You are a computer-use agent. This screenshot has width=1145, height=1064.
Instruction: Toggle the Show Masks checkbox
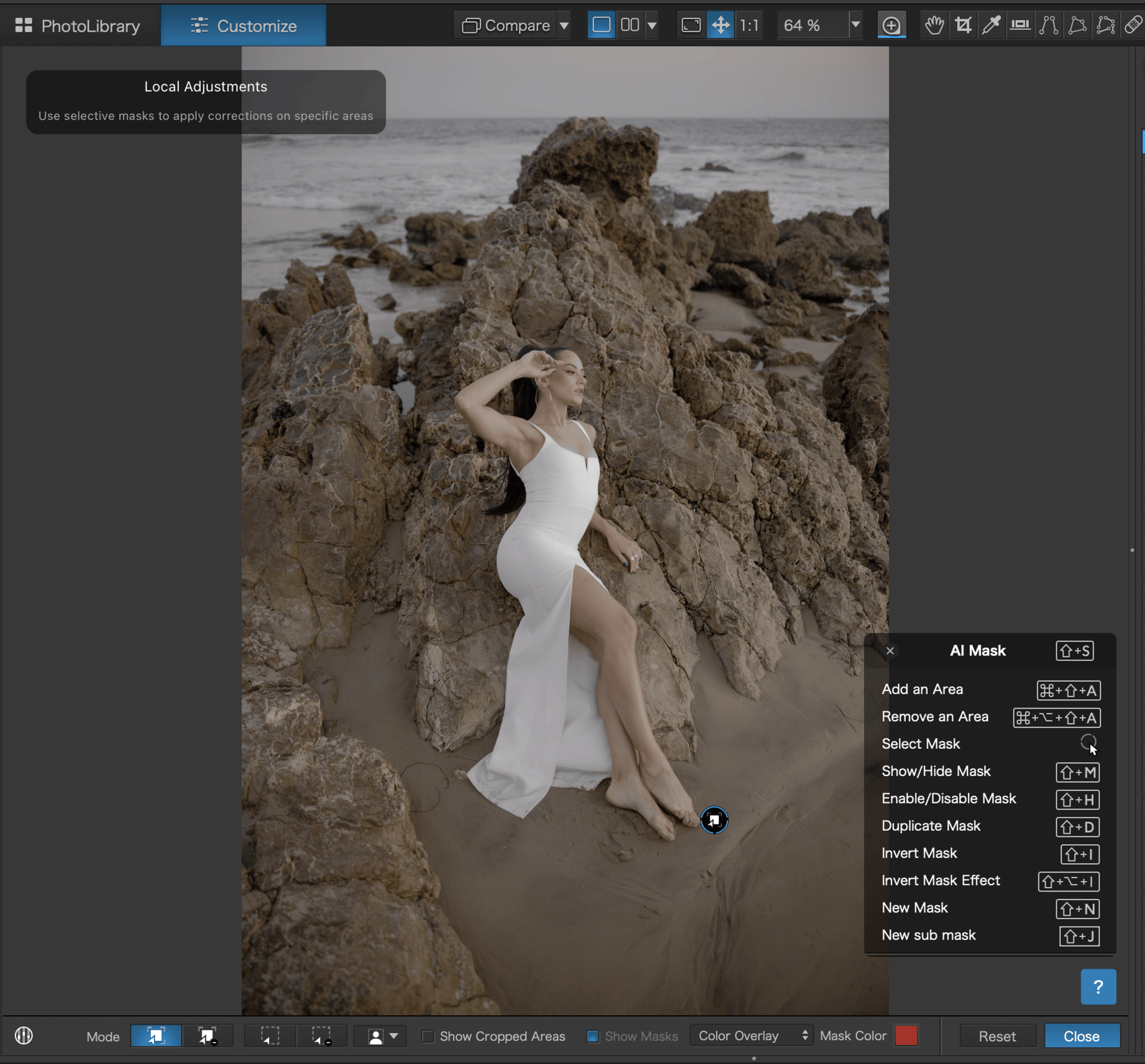(x=592, y=1036)
